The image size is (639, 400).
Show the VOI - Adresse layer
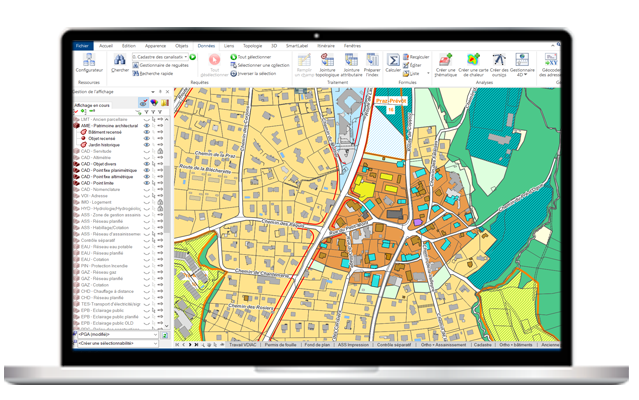(x=147, y=196)
